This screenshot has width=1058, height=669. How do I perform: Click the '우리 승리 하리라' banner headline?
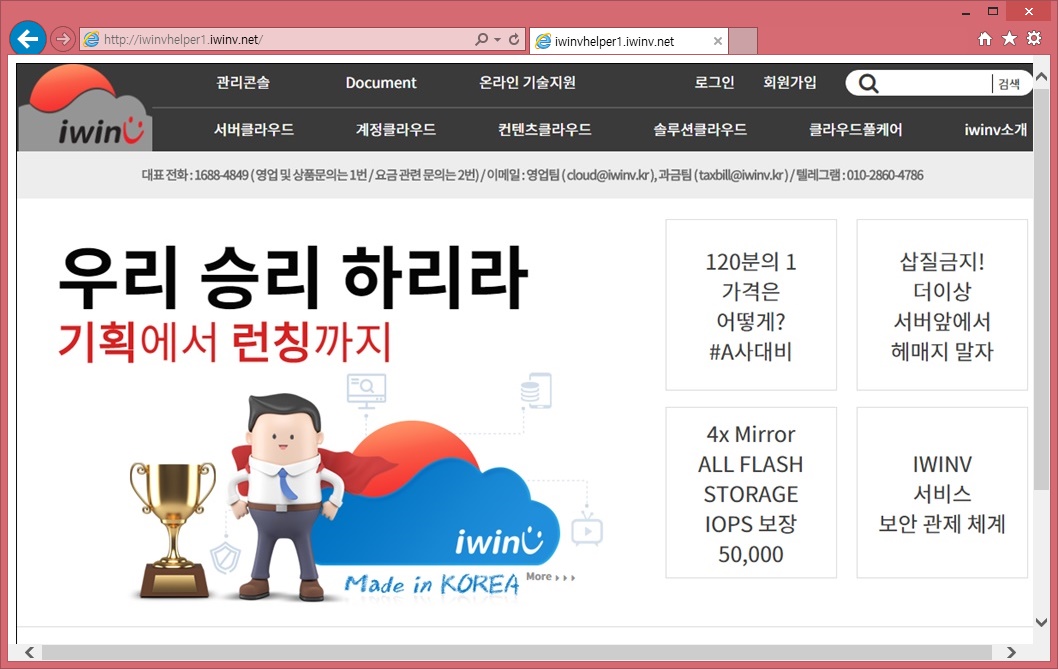pyautogui.click(x=294, y=278)
